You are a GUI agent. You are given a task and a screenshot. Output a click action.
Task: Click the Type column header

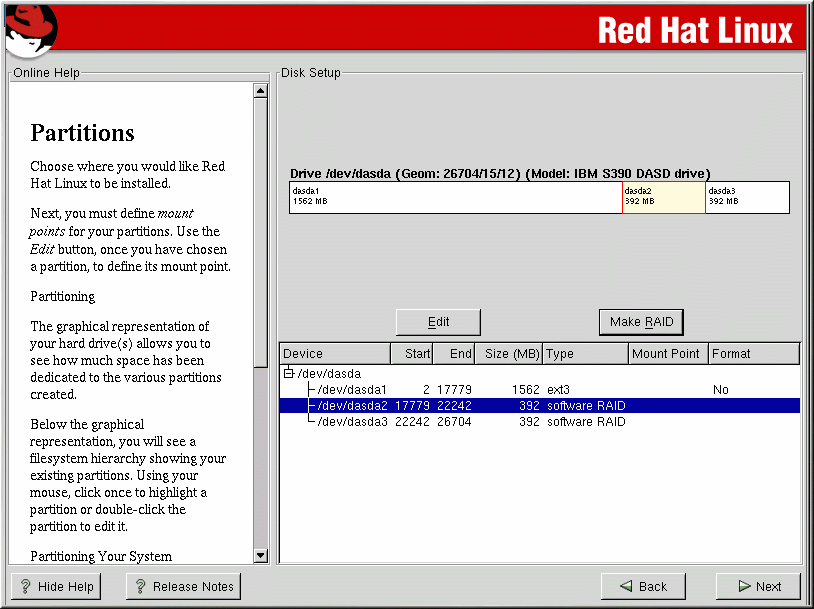585,354
